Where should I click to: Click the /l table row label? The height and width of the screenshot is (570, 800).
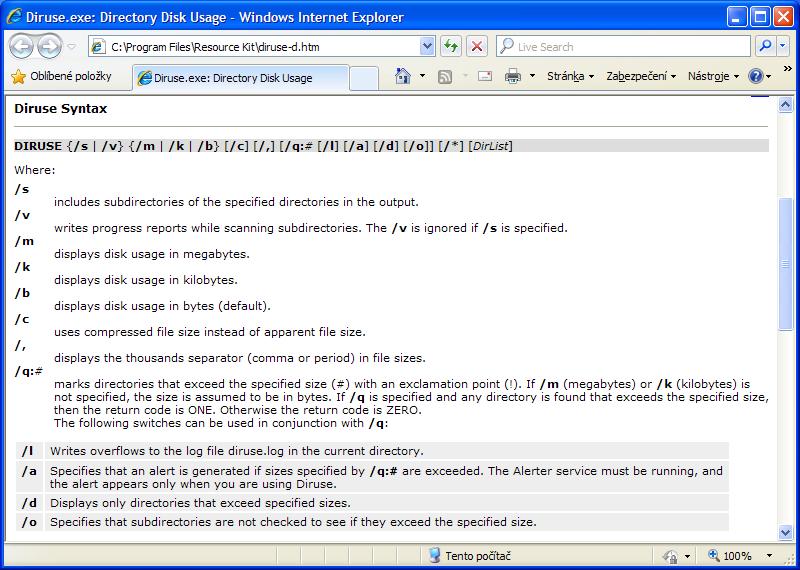point(27,451)
